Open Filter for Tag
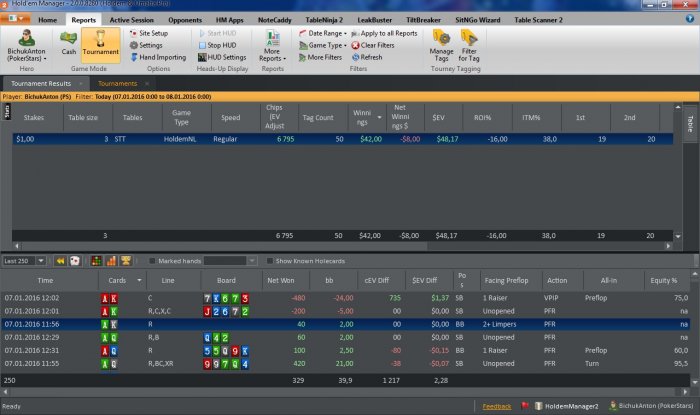 [469, 46]
